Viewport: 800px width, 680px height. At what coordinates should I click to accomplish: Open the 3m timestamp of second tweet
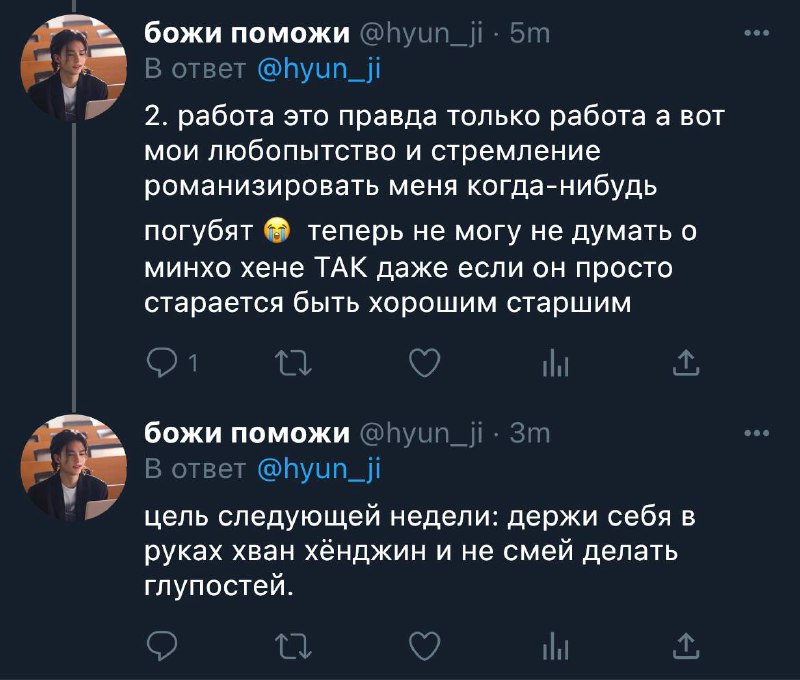click(x=530, y=434)
